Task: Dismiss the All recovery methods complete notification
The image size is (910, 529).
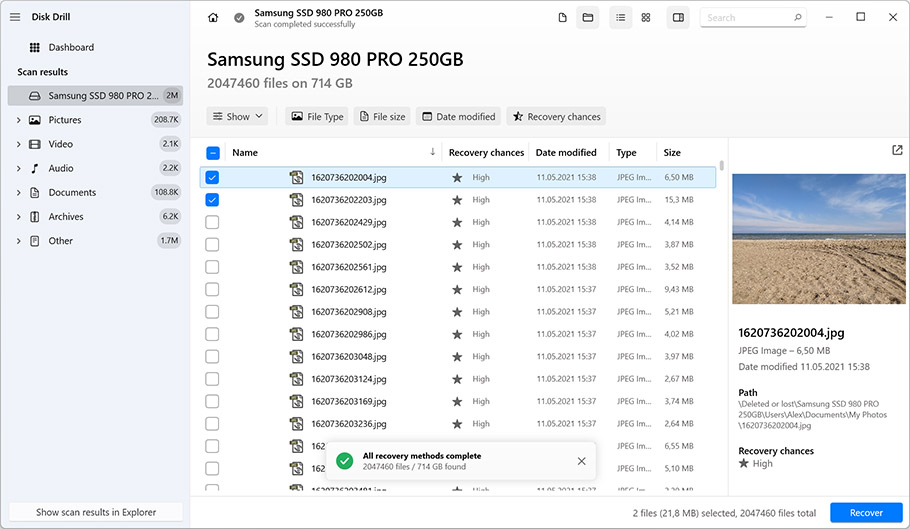Action: coord(582,461)
